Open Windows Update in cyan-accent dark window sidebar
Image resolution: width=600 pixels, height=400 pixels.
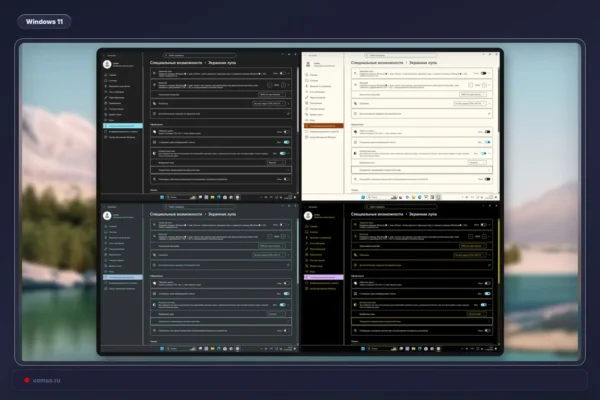[x=121, y=137]
